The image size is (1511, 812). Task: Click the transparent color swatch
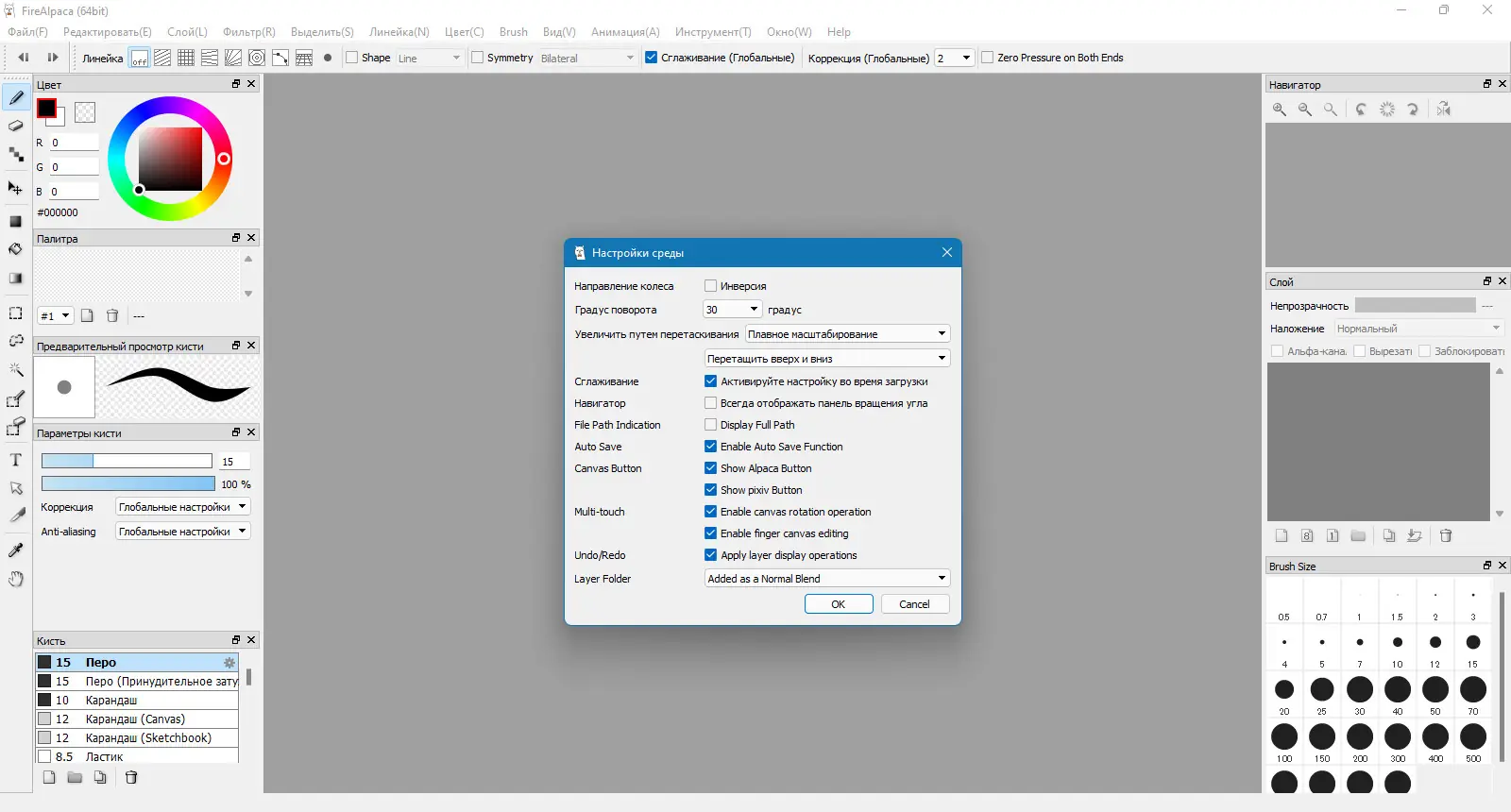tap(85, 112)
